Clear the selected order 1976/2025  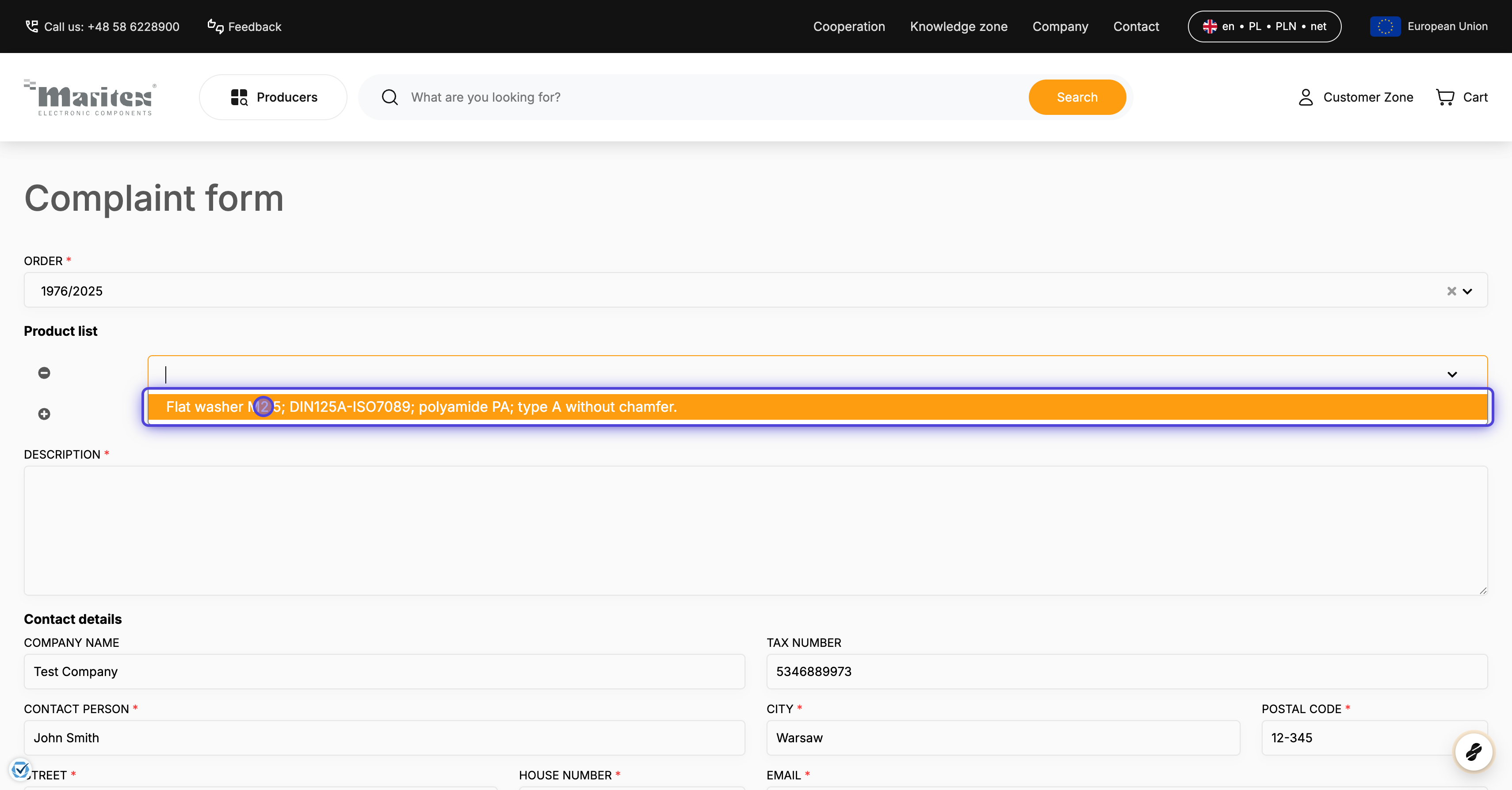coord(1451,292)
